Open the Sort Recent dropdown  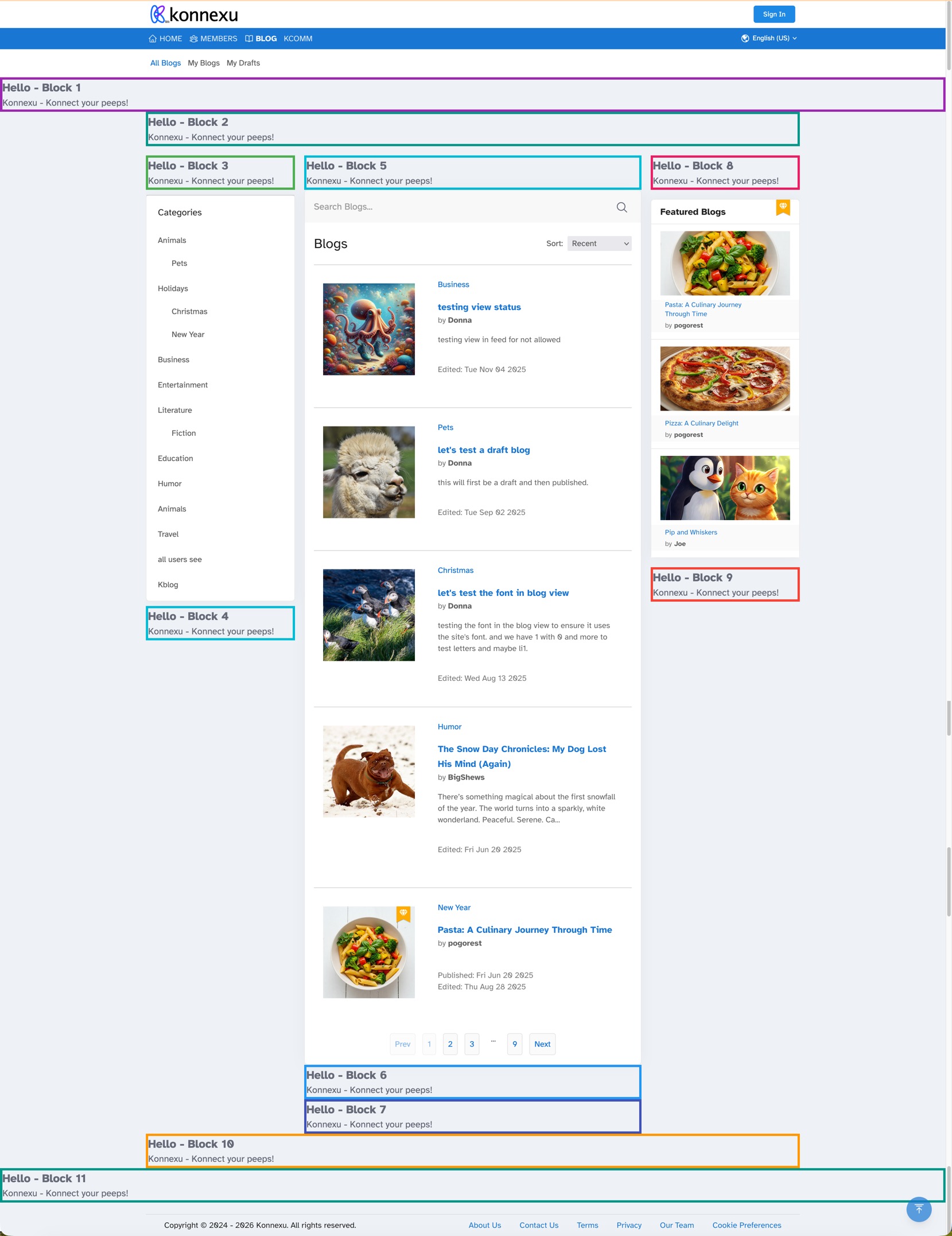[599, 243]
